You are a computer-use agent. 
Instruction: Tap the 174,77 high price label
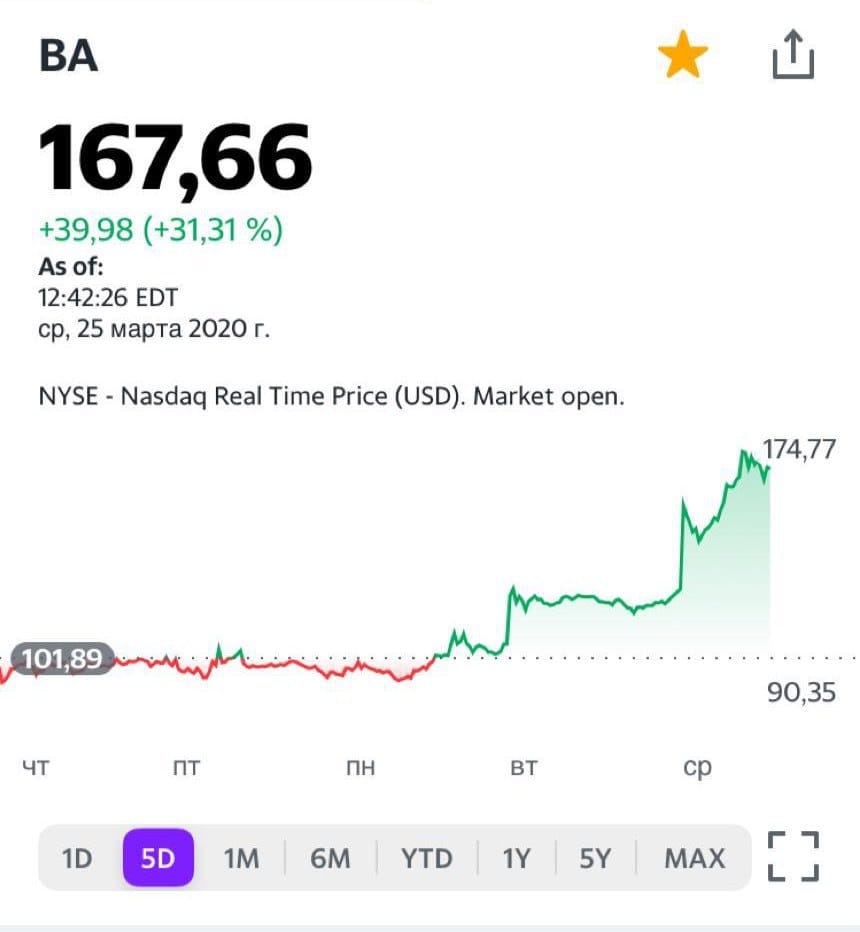point(799,449)
